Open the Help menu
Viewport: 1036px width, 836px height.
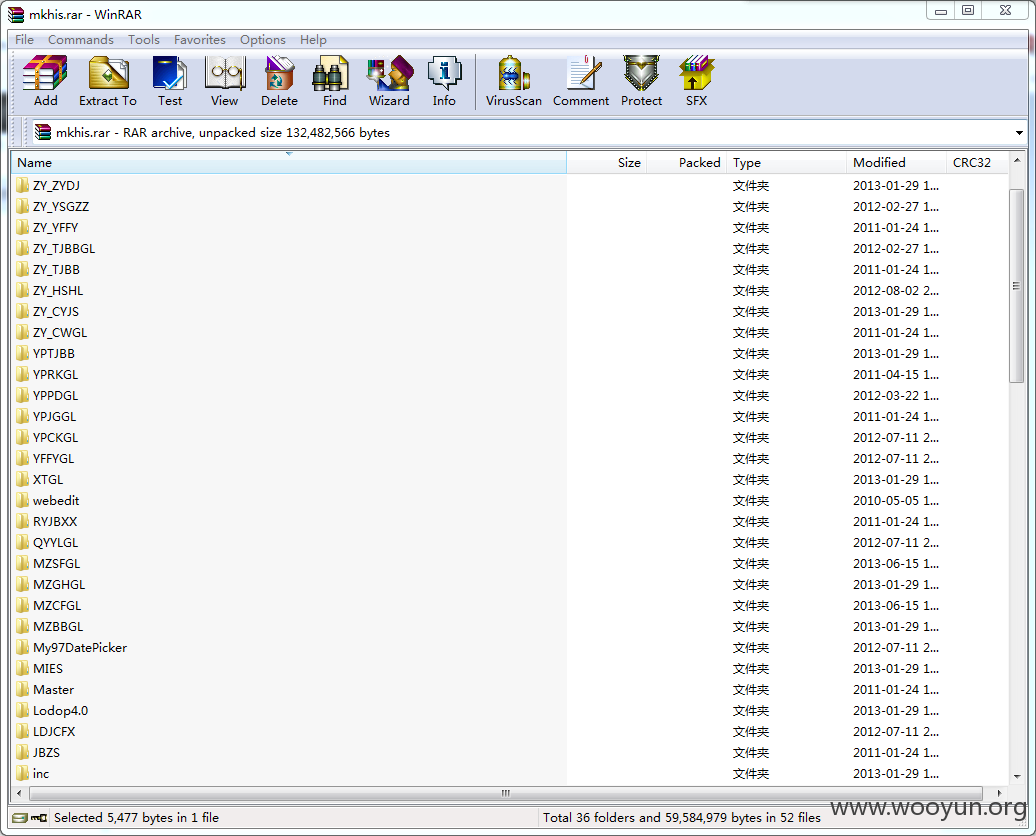coord(313,40)
